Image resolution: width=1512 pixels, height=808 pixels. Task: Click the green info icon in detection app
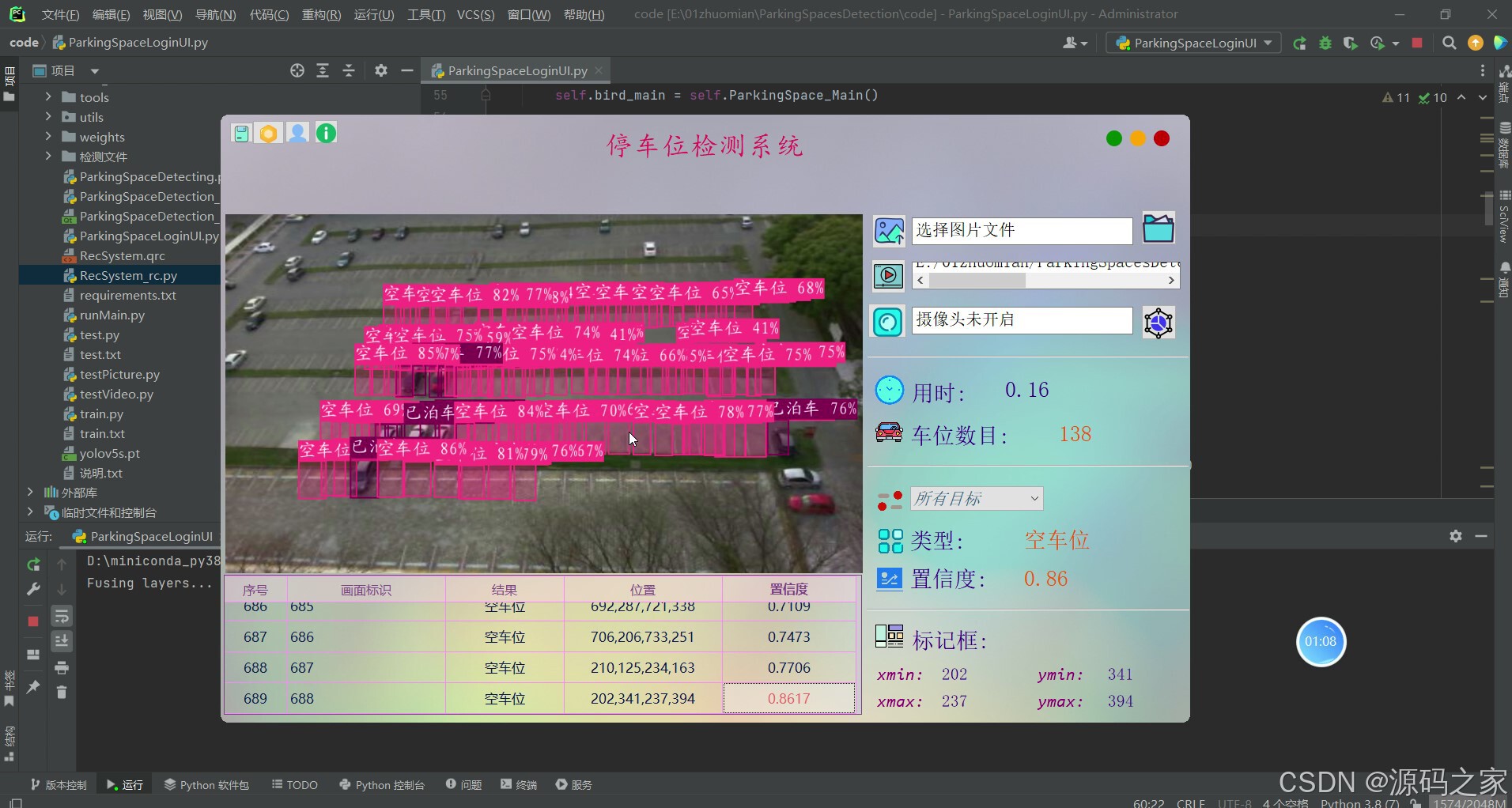[x=326, y=133]
